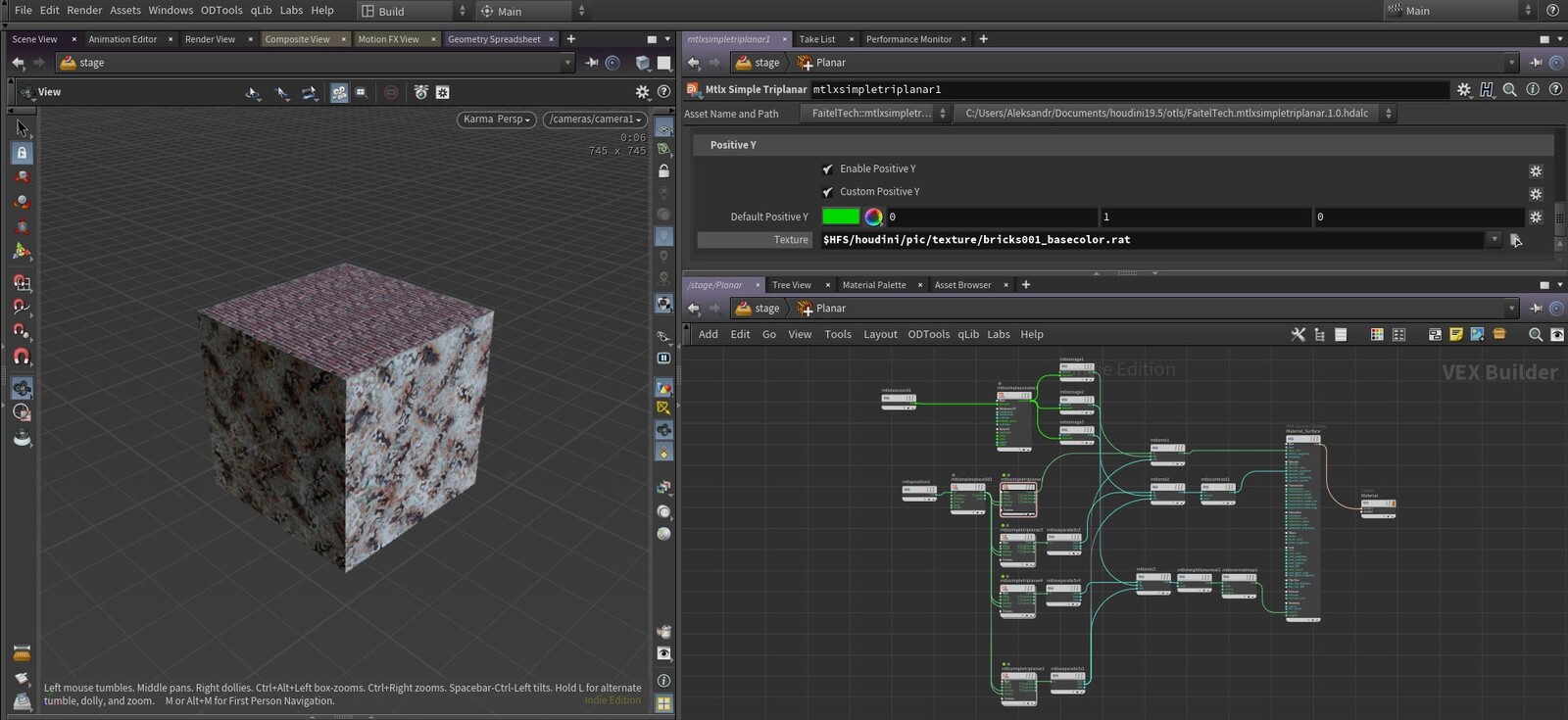Expand Scene View stage path dropdown

[x=567, y=63]
